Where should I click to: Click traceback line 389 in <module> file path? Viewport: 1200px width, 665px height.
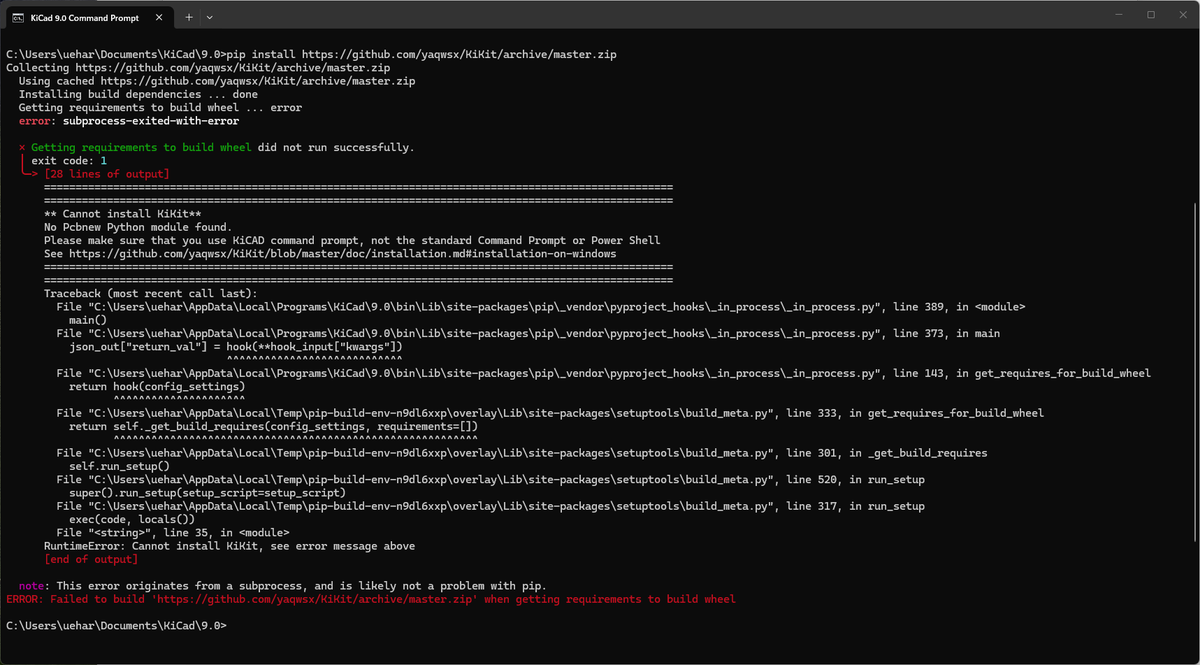(x=541, y=307)
